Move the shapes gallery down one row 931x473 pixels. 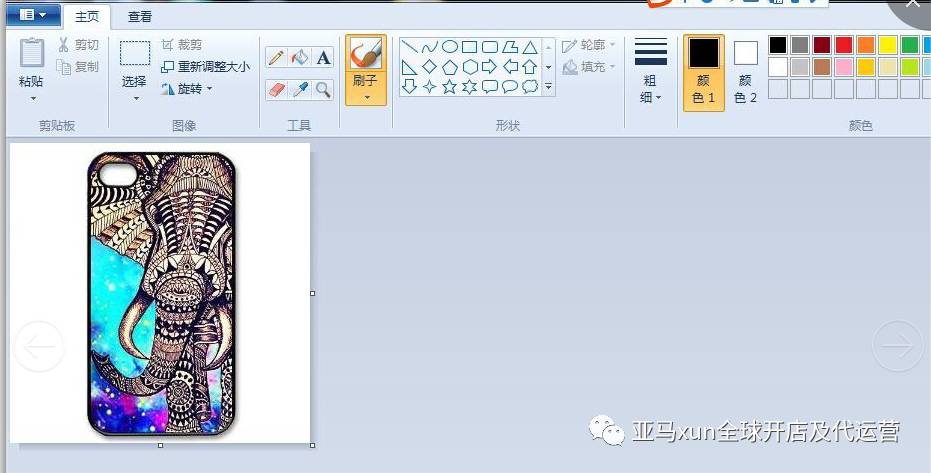[549, 67]
